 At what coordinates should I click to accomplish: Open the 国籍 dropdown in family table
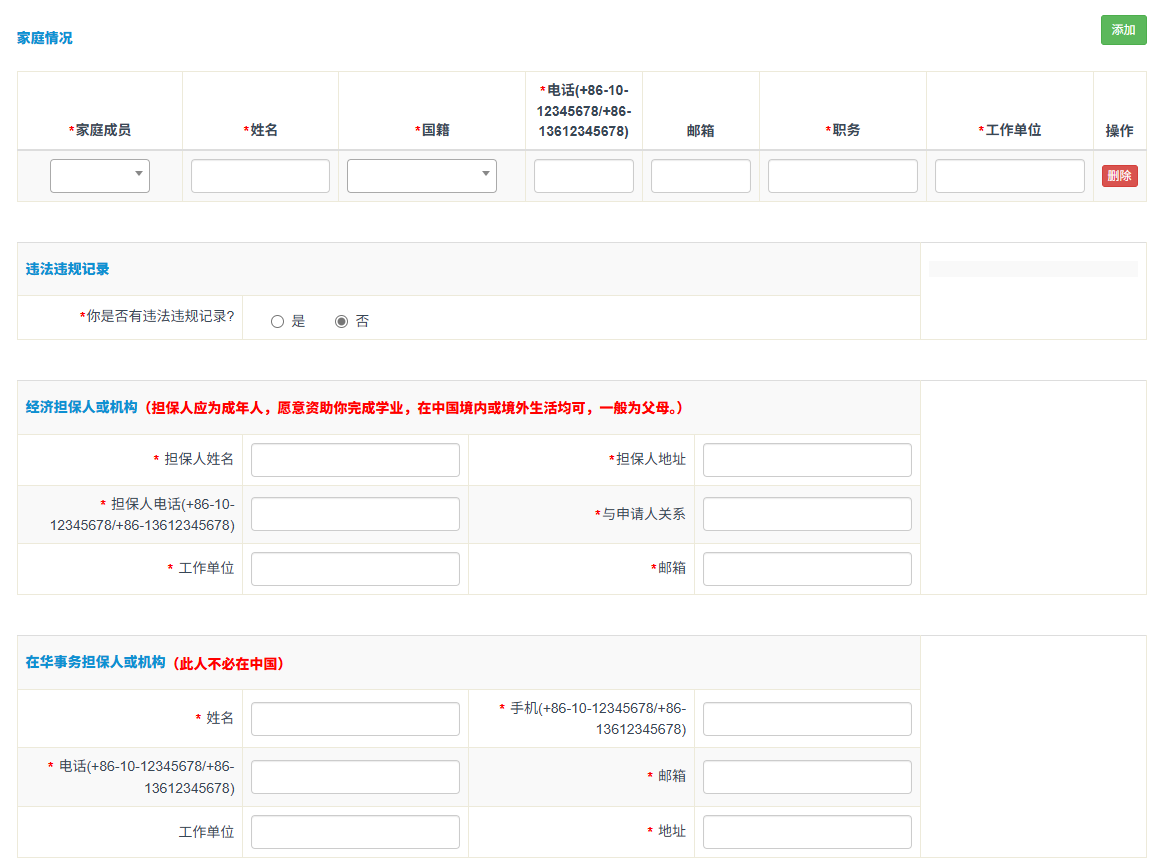tap(421, 176)
